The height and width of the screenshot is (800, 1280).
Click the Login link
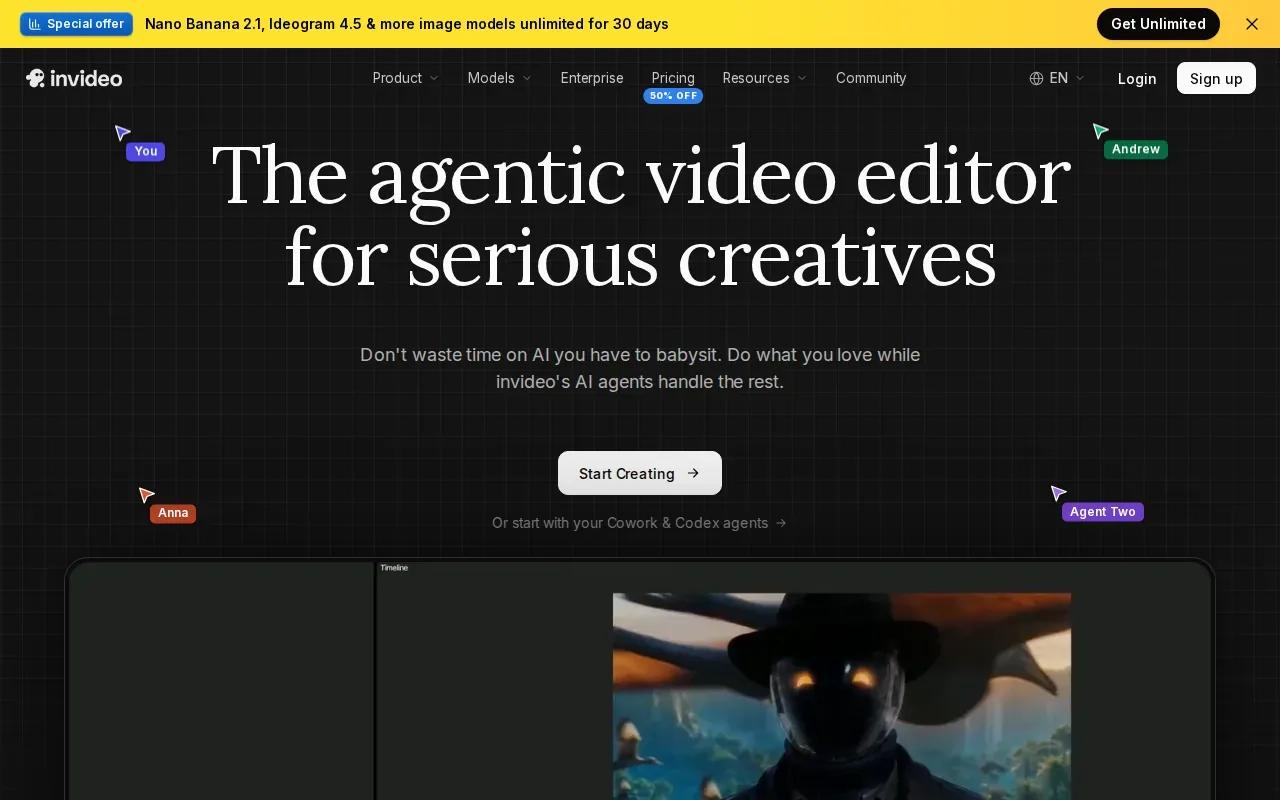pos(1137,78)
